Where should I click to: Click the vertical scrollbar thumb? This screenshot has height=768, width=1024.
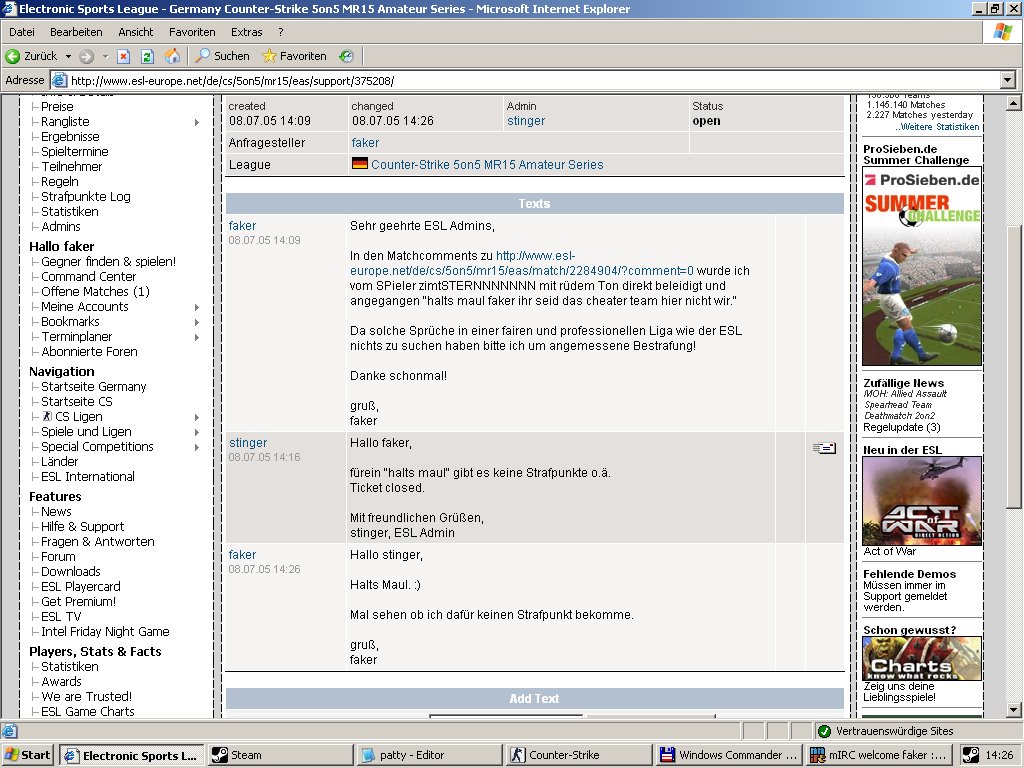click(1013, 366)
